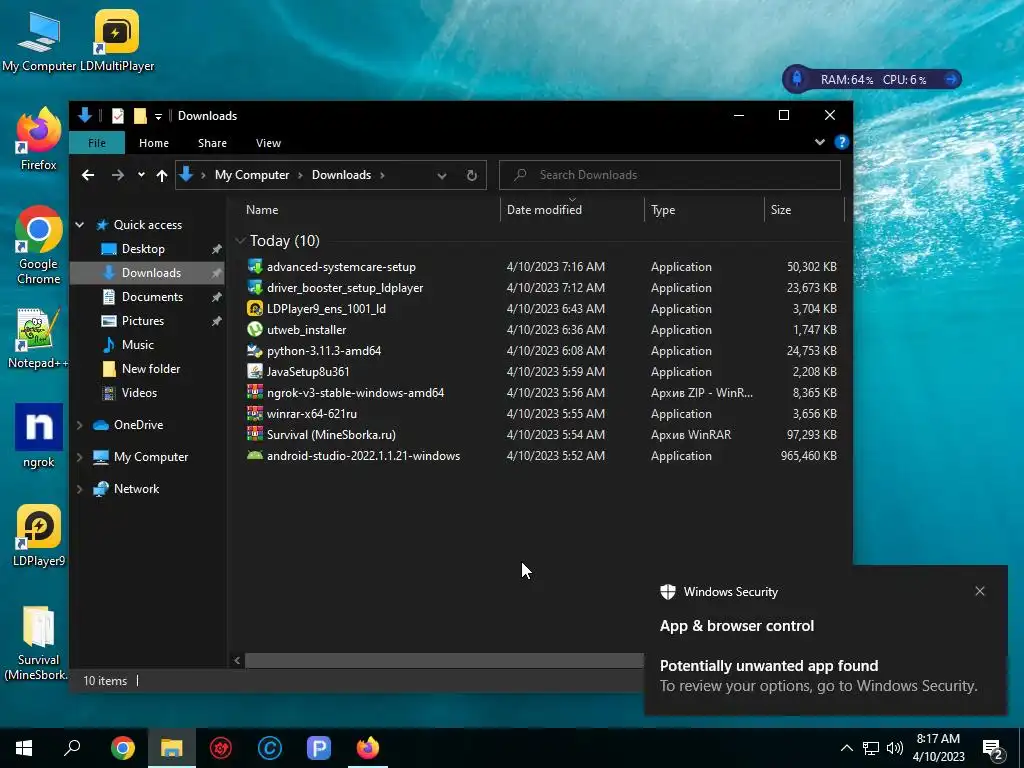Image resolution: width=1024 pixels, height=768 pixels.
Task: Open the View ribbon tab
Action: click(x=268, y=143)
